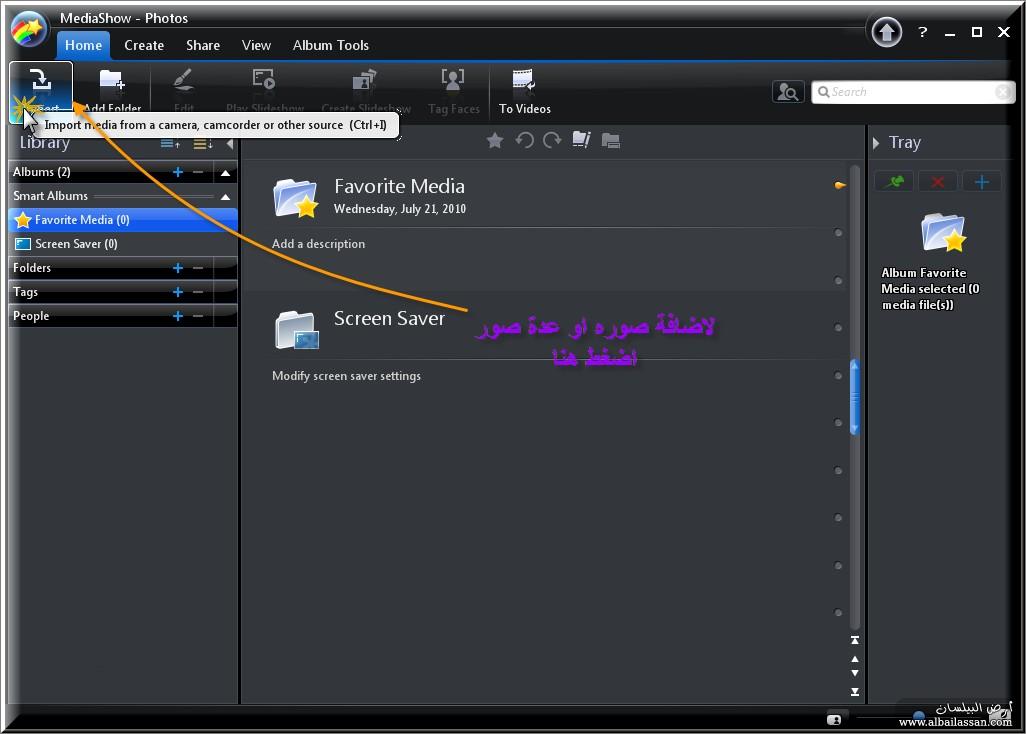The image size is (1026, 734).
Task: Click the Create Slideshow icon
Action: pos(364,80)
